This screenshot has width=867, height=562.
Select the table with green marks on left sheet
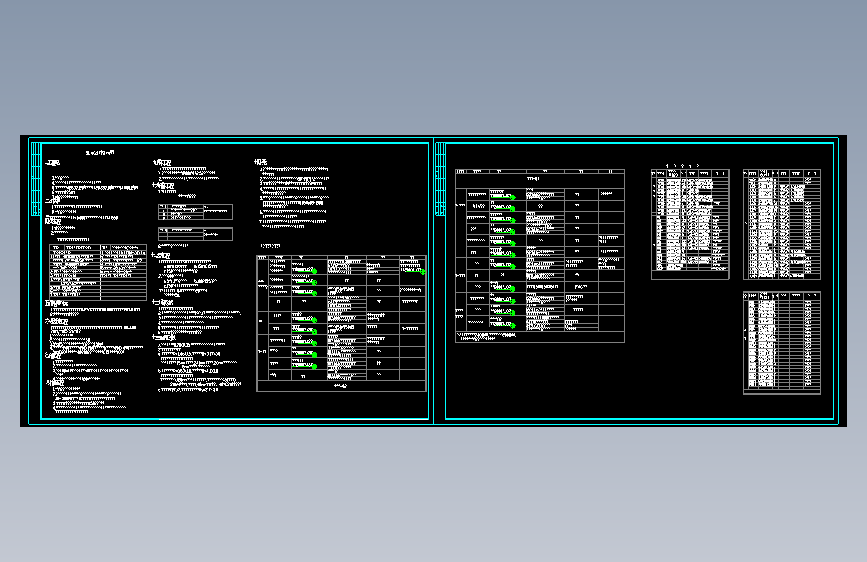pos(341,323)
